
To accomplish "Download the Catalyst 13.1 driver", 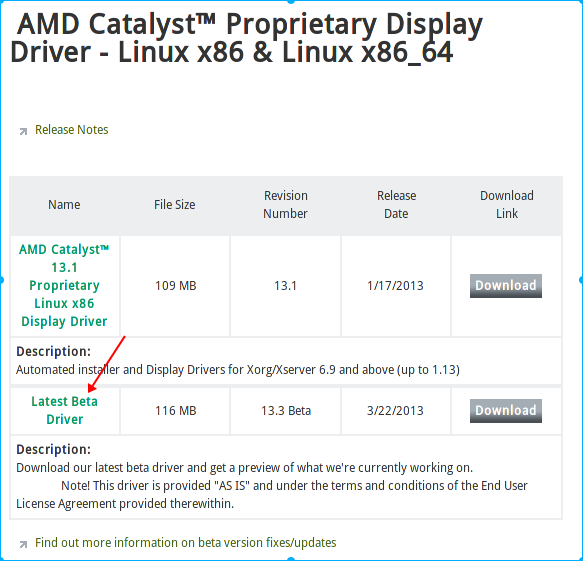I will coord(506,286).
